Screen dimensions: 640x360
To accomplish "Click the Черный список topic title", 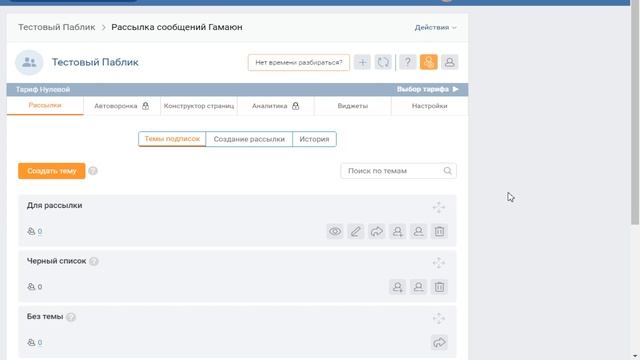I will pos(57,261).
